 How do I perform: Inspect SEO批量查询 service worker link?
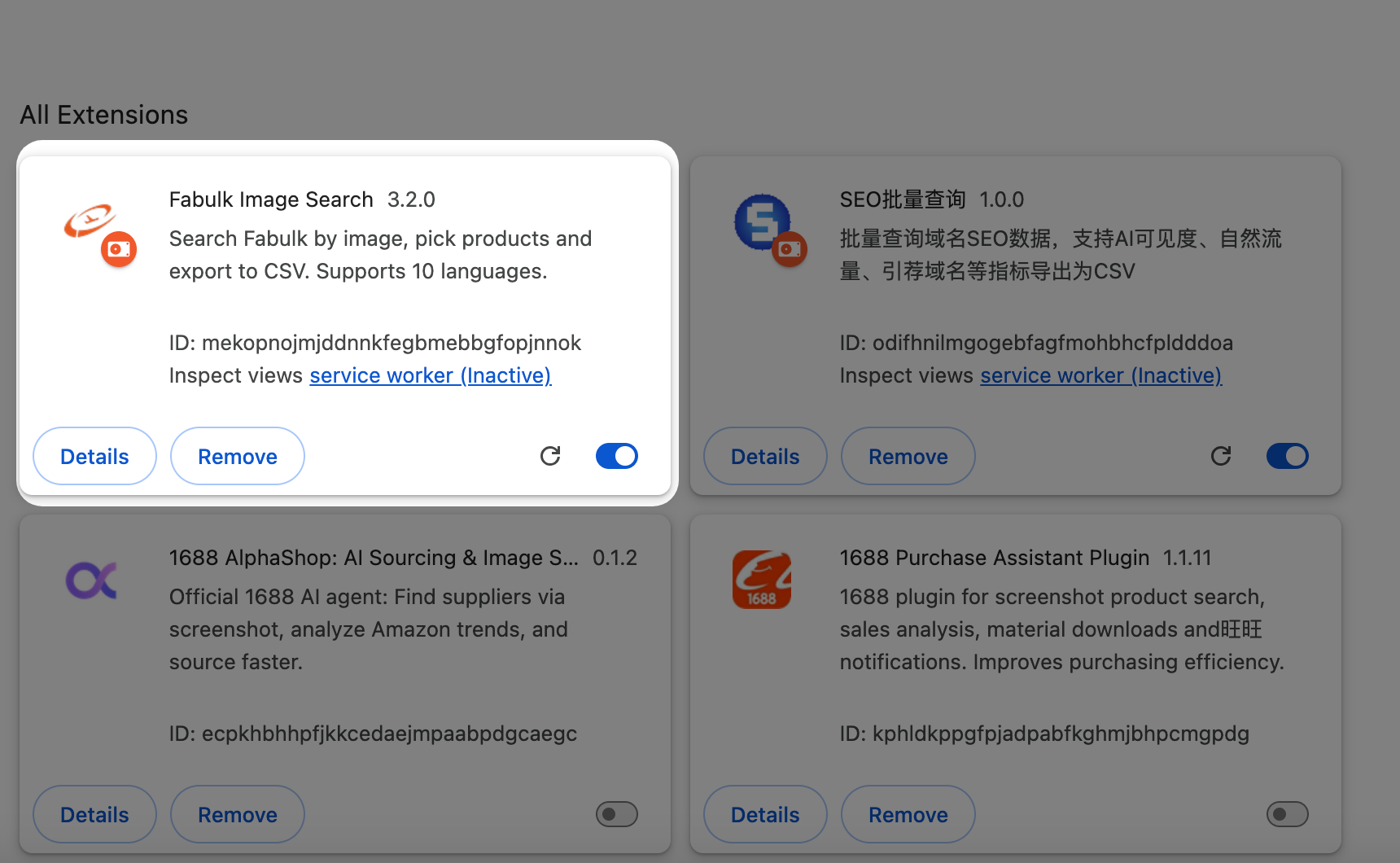pos(1101,375)
